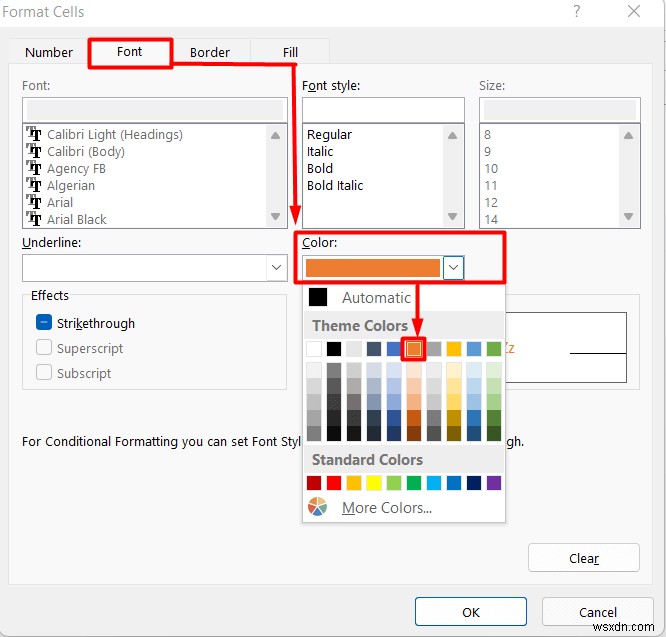
Task: Select light blue standard color
Action: 434,483
